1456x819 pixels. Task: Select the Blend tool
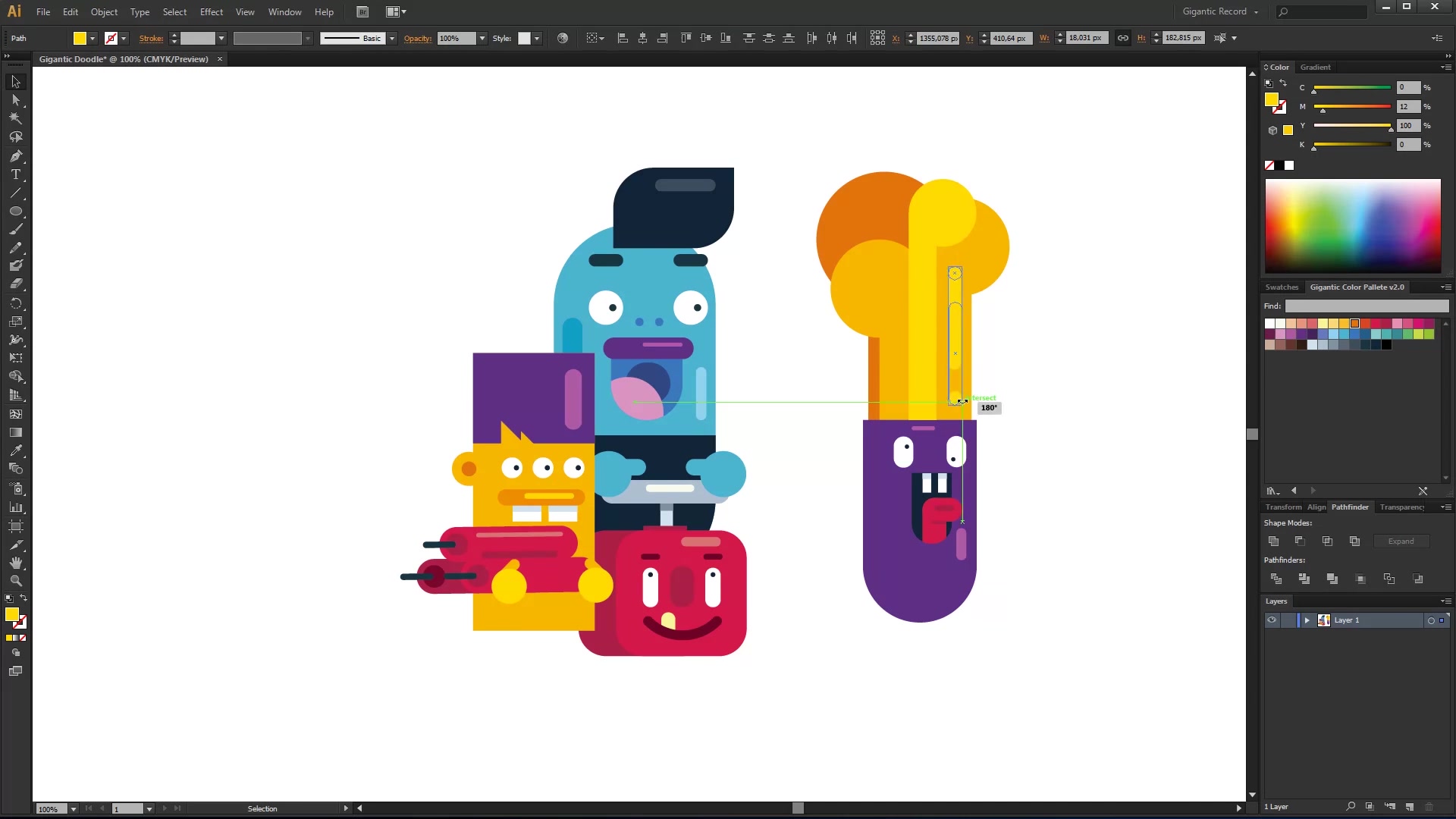[x=15, y=469]
